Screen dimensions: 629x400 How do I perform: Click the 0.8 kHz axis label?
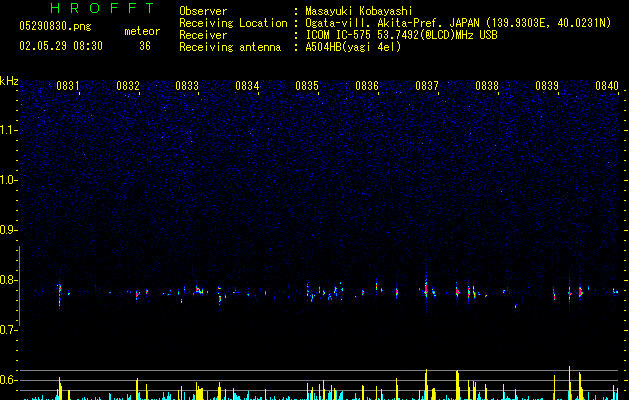(9, 280)
